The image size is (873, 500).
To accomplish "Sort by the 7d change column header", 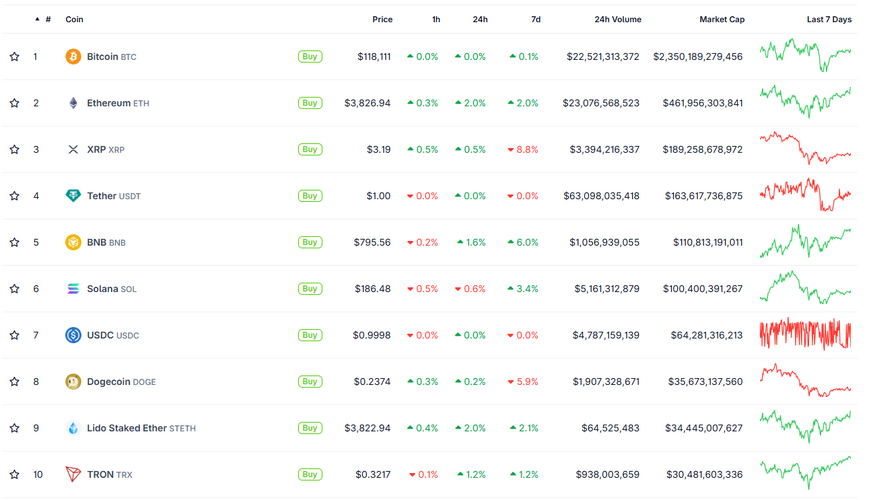I will pyautogui.click(x=535, y=19).
